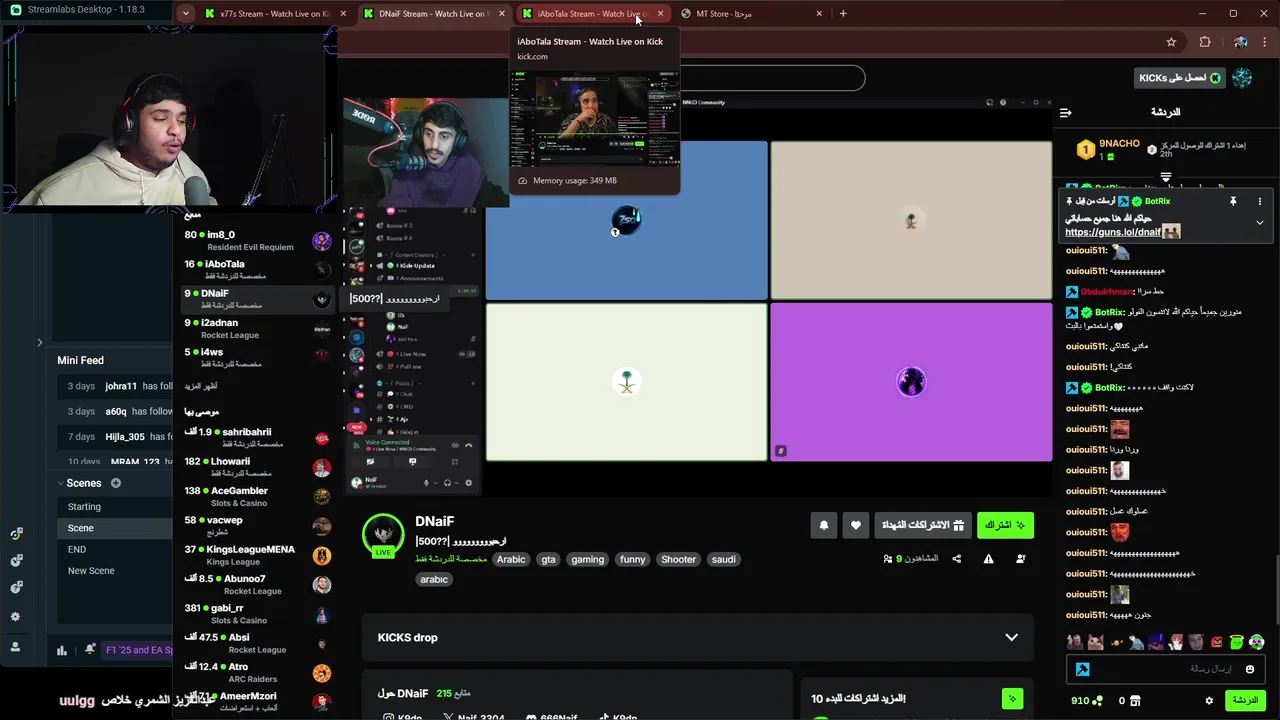Click the moderator hammer icon in chat input

1082,669
